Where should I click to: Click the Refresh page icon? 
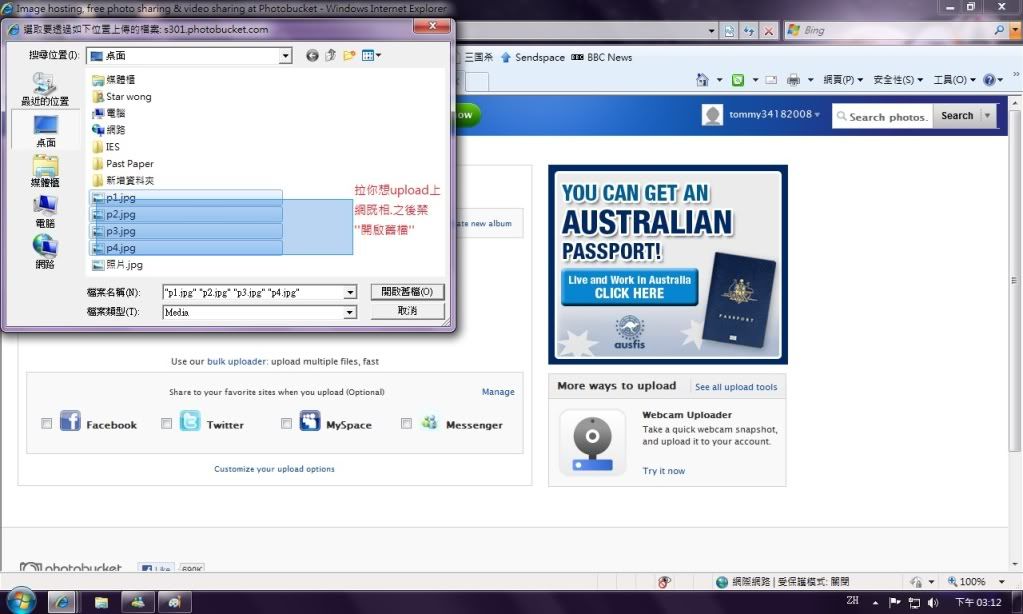[x=749, y=31]
